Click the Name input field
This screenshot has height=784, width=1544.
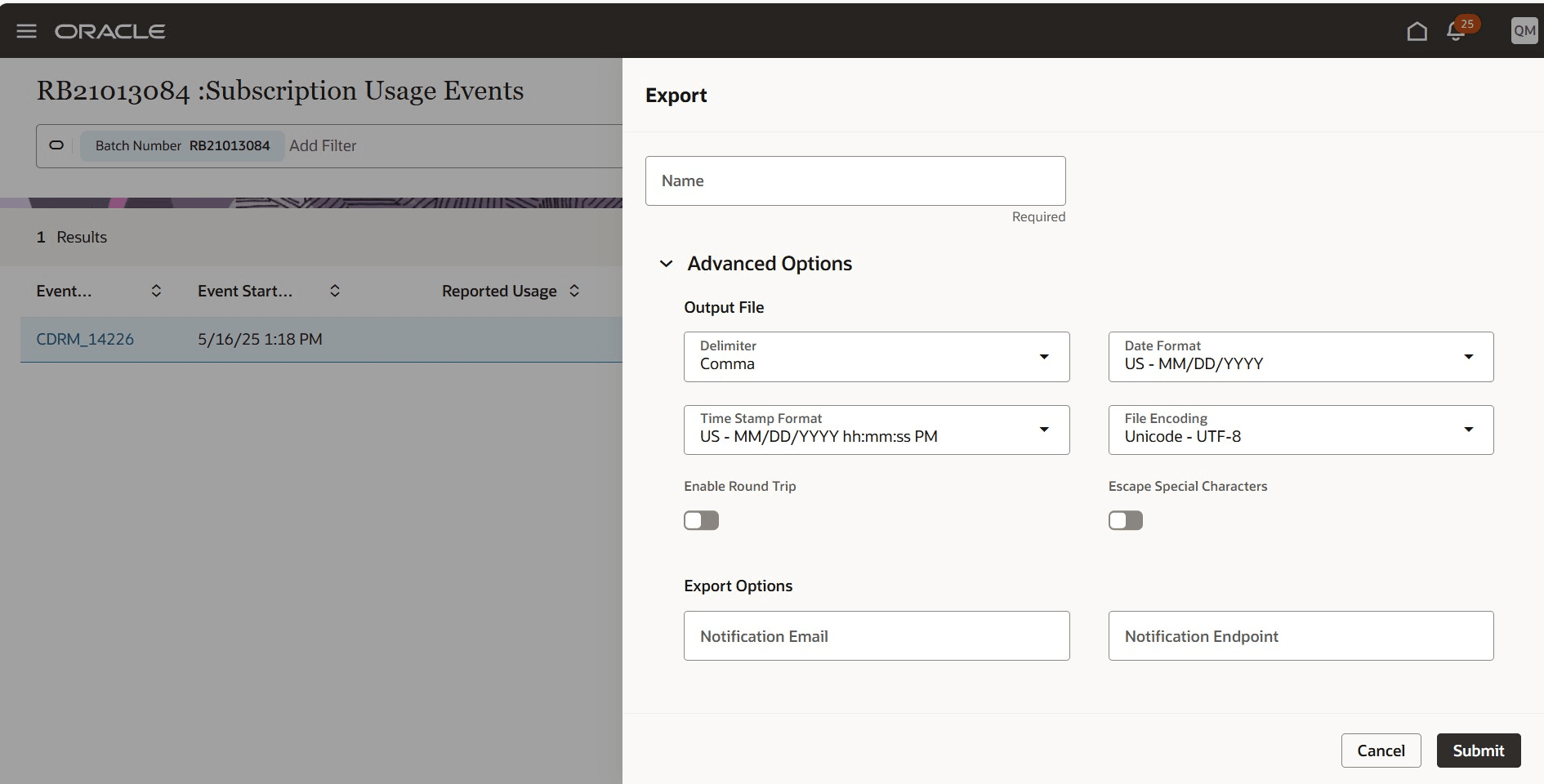coord(855,180)
